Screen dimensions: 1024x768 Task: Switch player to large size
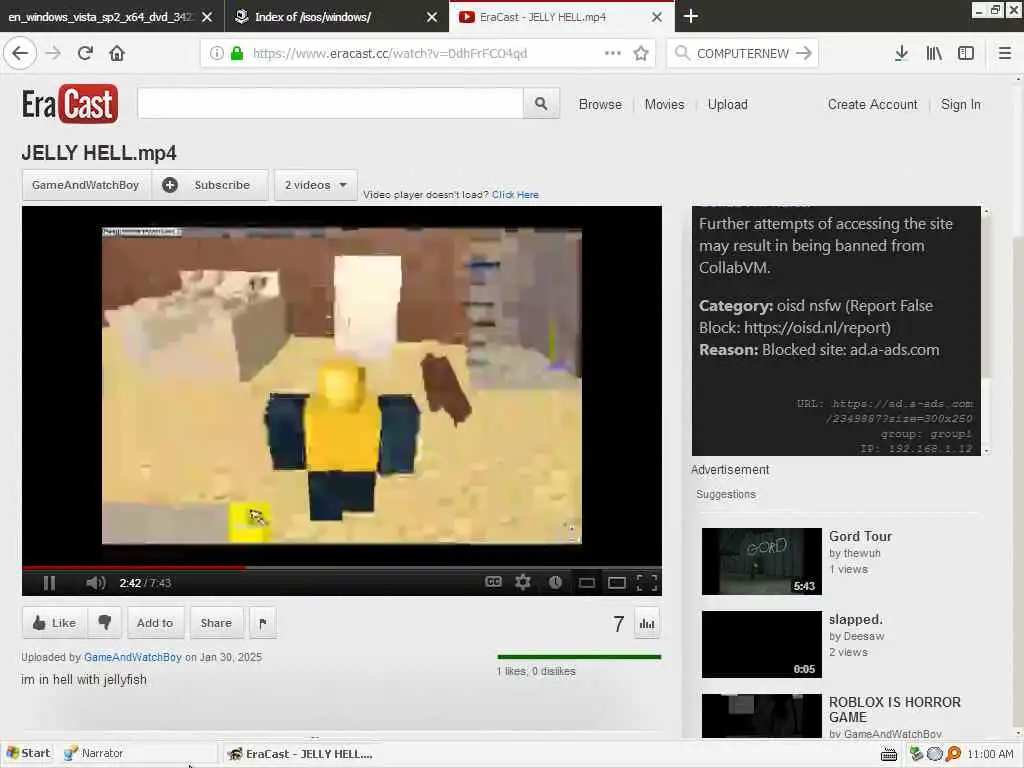tap(616, 583)
